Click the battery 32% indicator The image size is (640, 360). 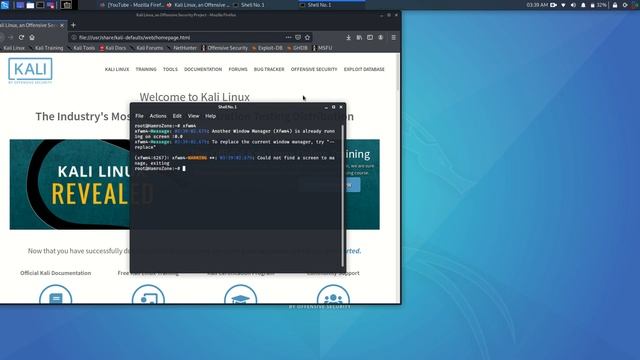click(x=598, y=5)
